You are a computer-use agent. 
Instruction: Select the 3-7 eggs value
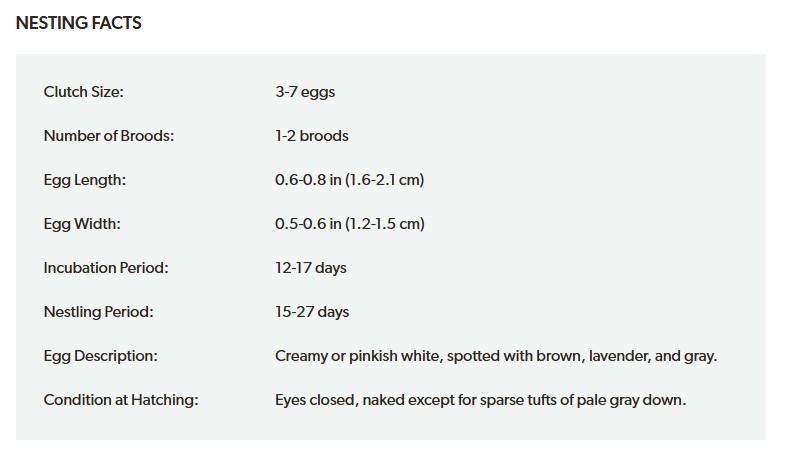pyautogui.click(x=305, y=92)
